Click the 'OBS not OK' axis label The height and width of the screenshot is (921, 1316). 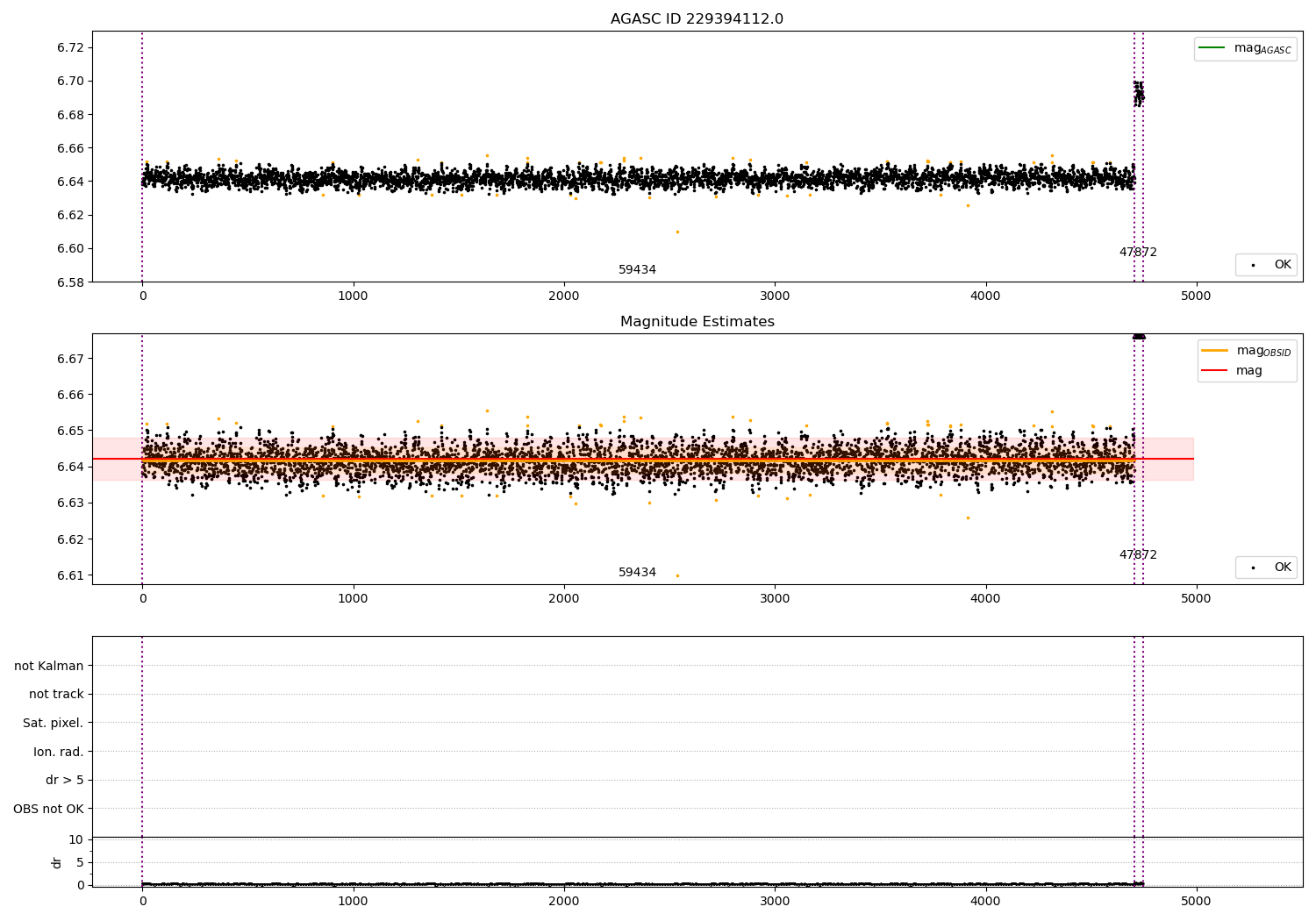(49, 809)
